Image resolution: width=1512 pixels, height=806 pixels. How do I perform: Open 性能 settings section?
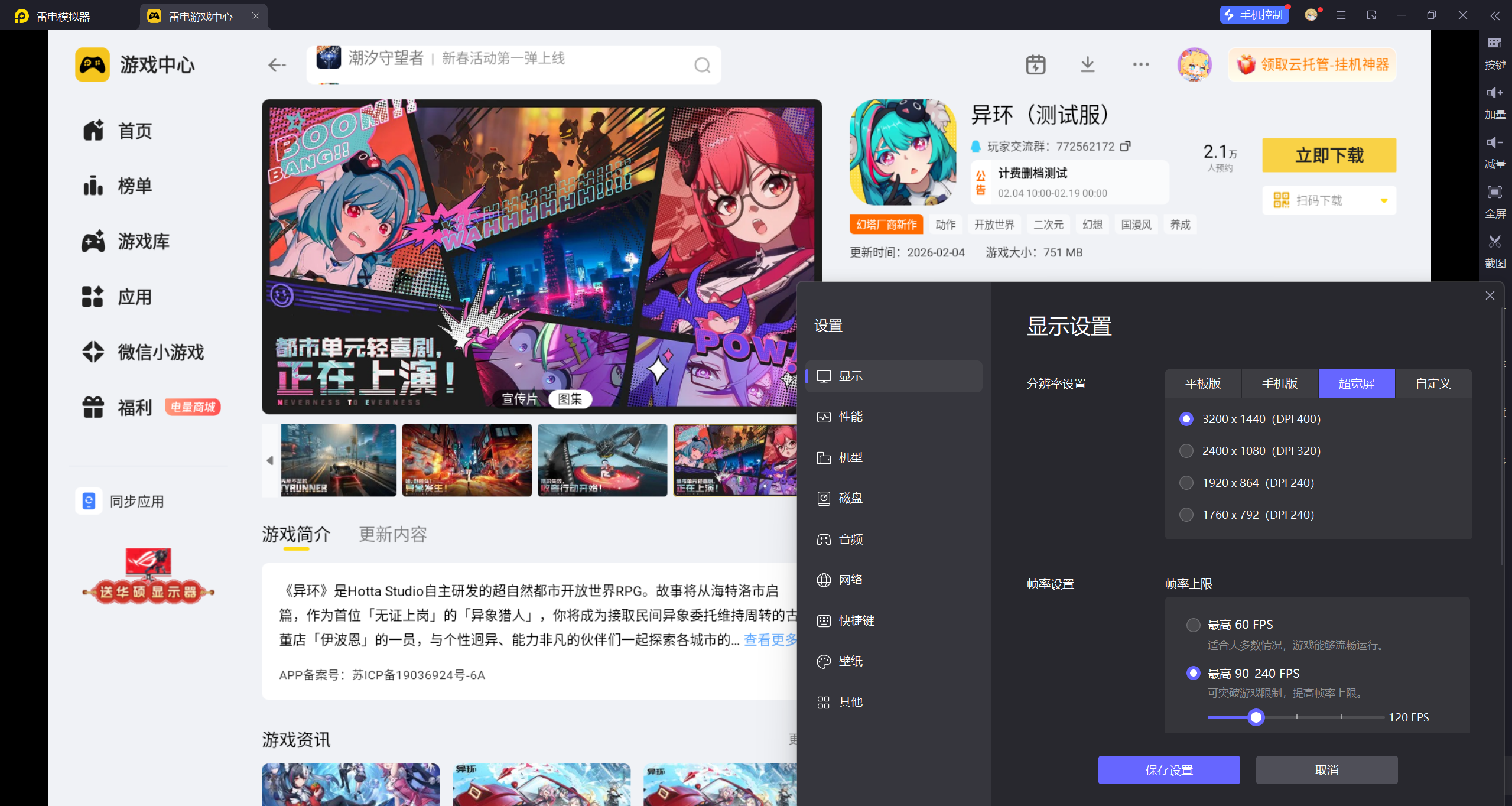coord(850,417)
